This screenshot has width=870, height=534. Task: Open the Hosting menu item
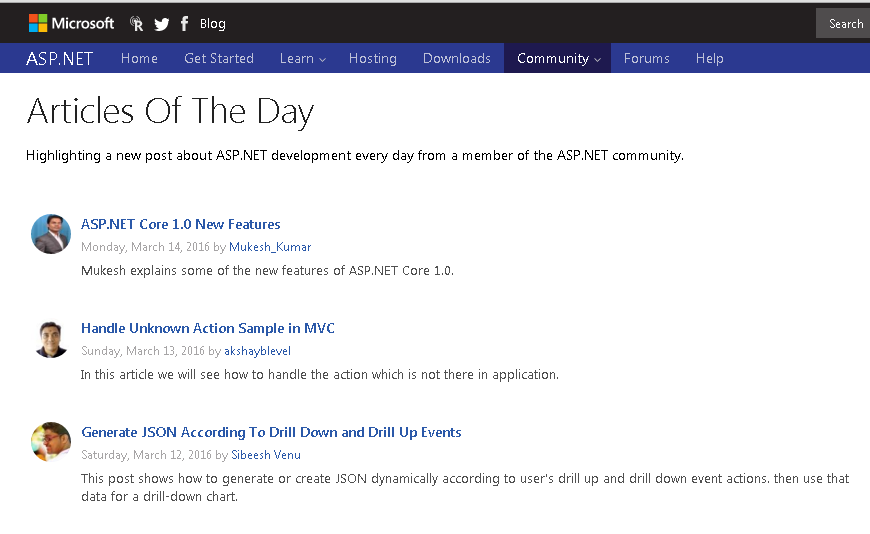(372, 58)
